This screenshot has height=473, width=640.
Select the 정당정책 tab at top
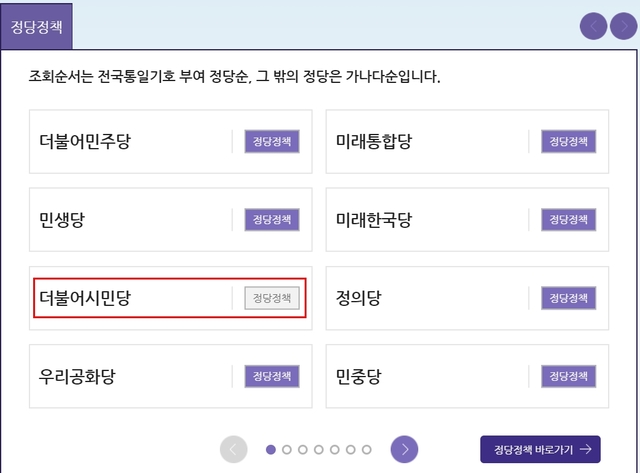36,27
